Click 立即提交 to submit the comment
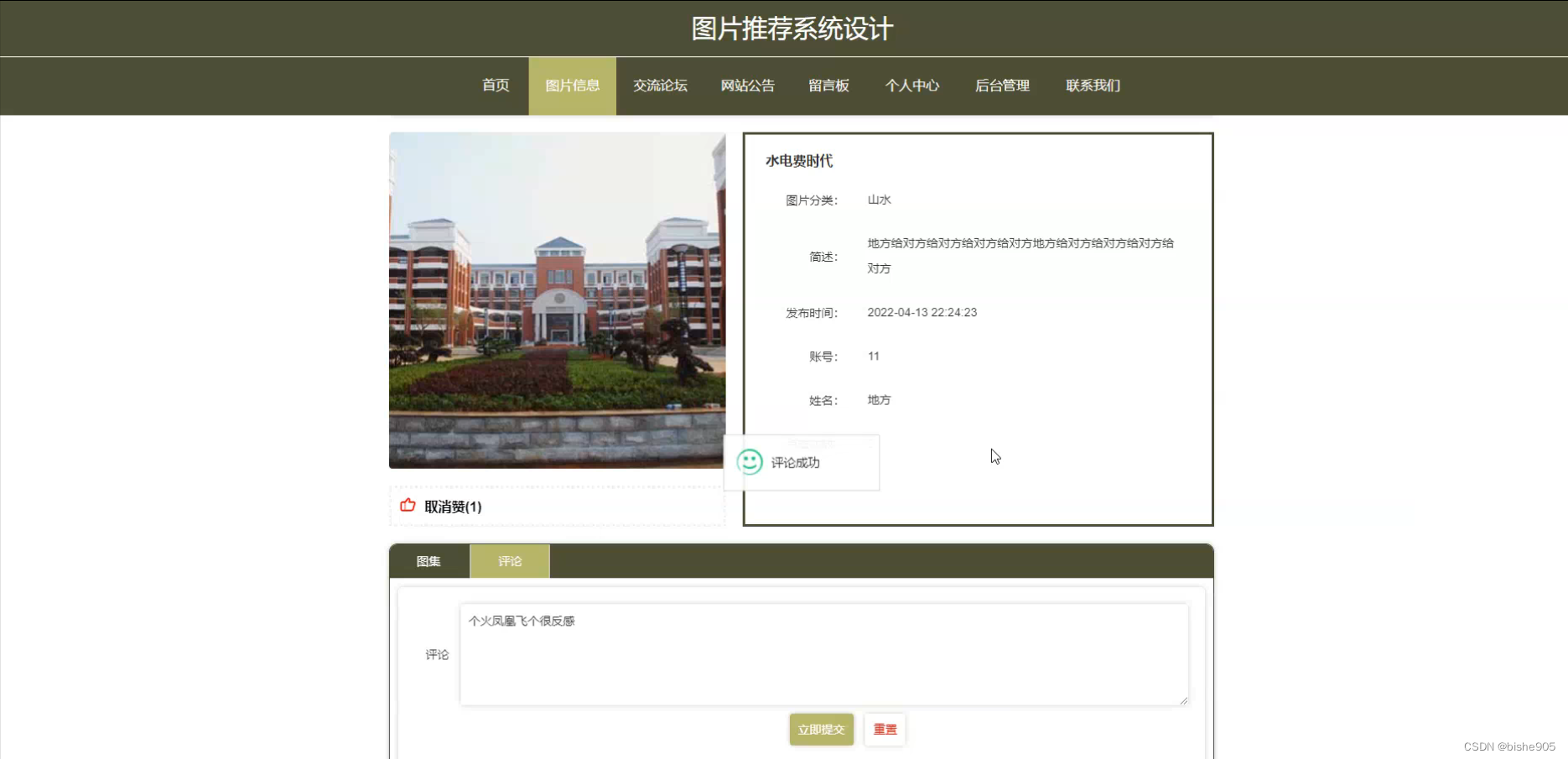Viewport: 1568px width, 759px height. 821,729
